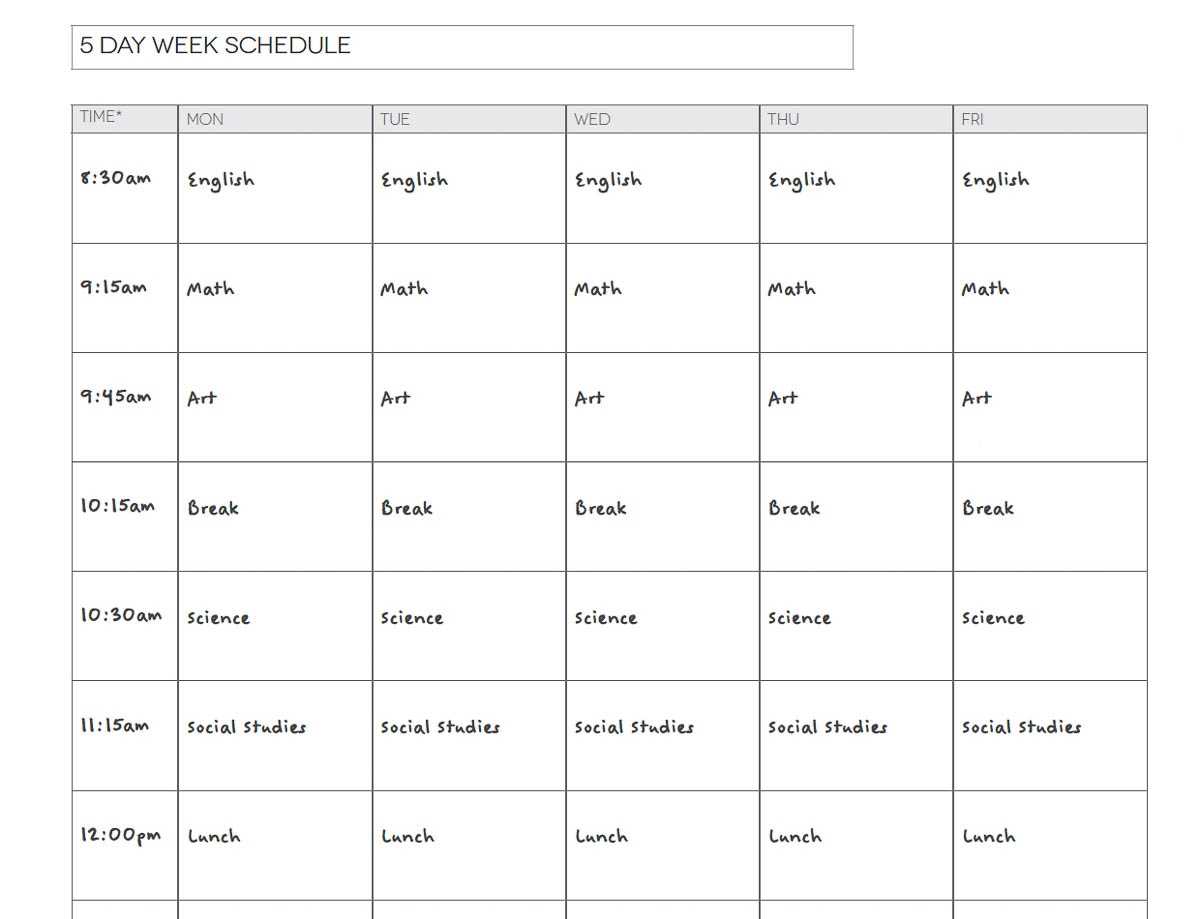Image resolution: width=1200 pixels, height=919 pixels.
Task: Select Tuesday's Math cell
Action: (468, 297)
